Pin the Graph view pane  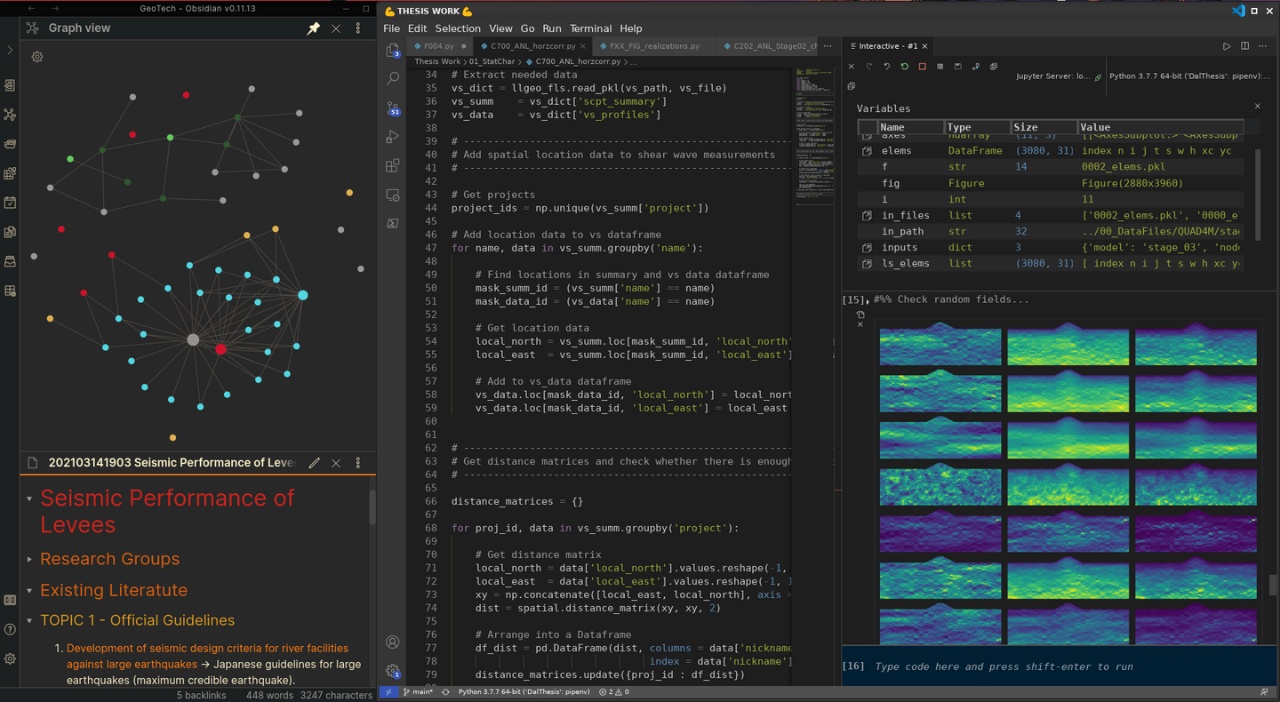tap(313, 29)
